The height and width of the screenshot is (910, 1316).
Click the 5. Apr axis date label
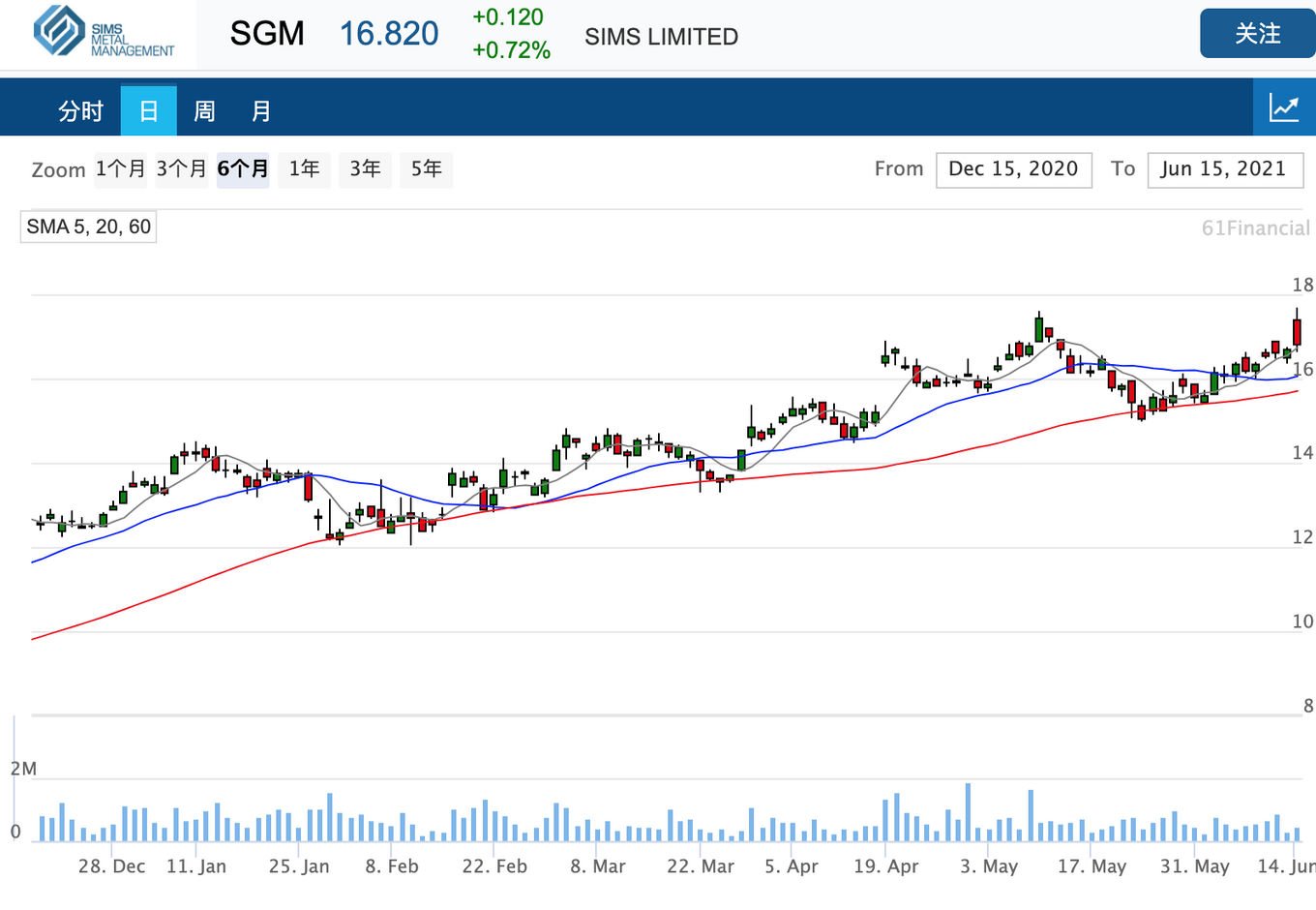tap(792, 866)
